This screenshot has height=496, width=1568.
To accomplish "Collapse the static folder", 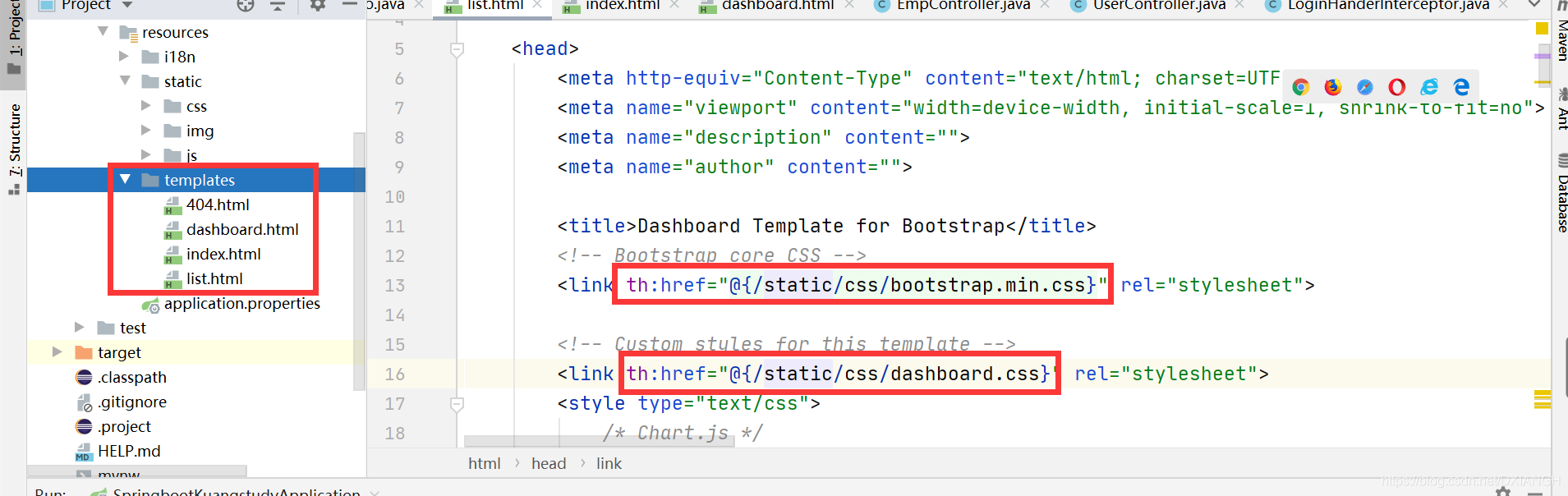I will point(125,80).
